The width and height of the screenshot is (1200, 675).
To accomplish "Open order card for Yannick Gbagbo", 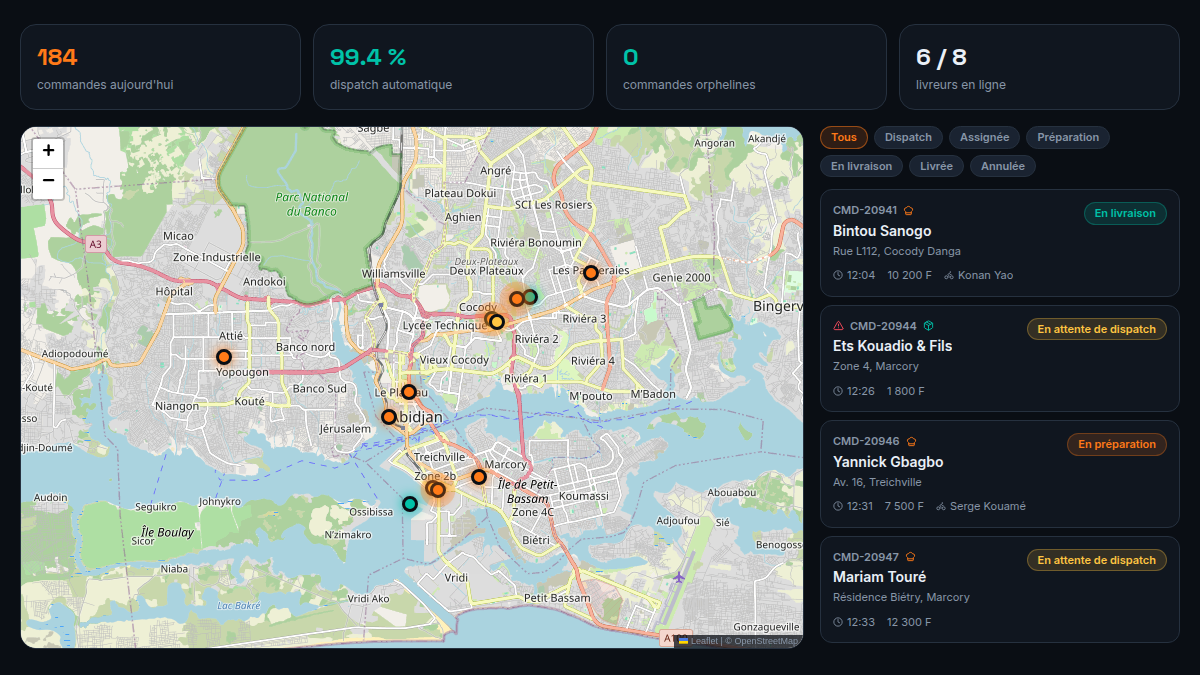I will (x=999, y=474).
